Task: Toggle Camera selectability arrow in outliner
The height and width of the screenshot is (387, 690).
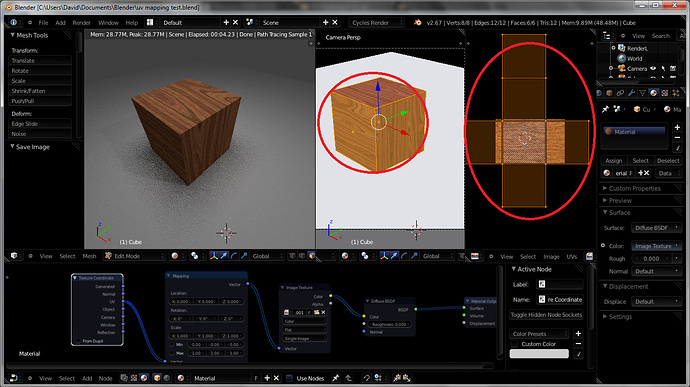Action: click(x=663, y=68)
